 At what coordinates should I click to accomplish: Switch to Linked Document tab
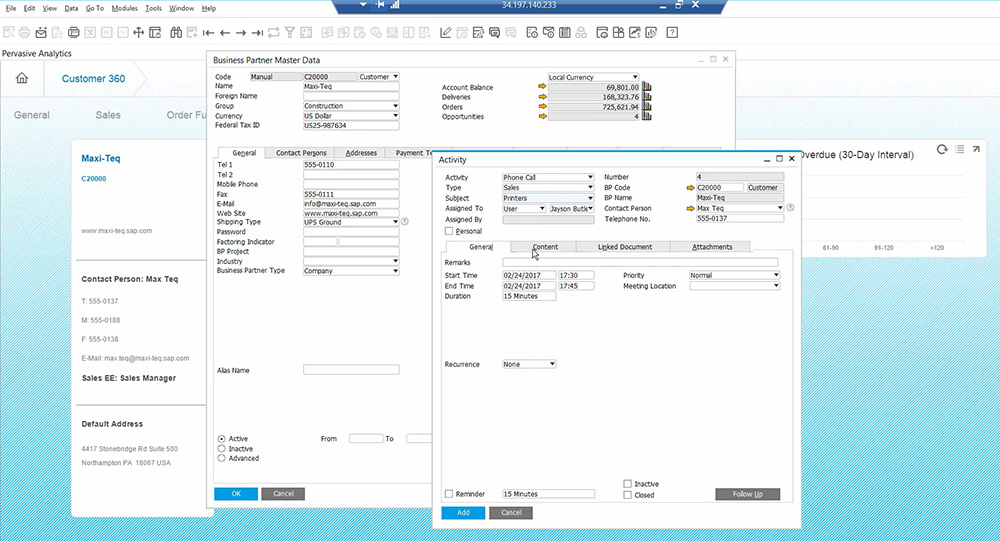[x=624, y=247]
